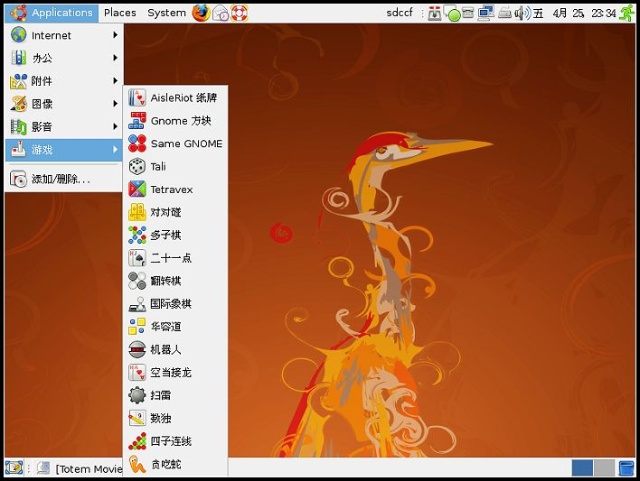Click the arrow next to 影音
The width and height of the screenshot is (640, 481).
click(x=116, y=127)
